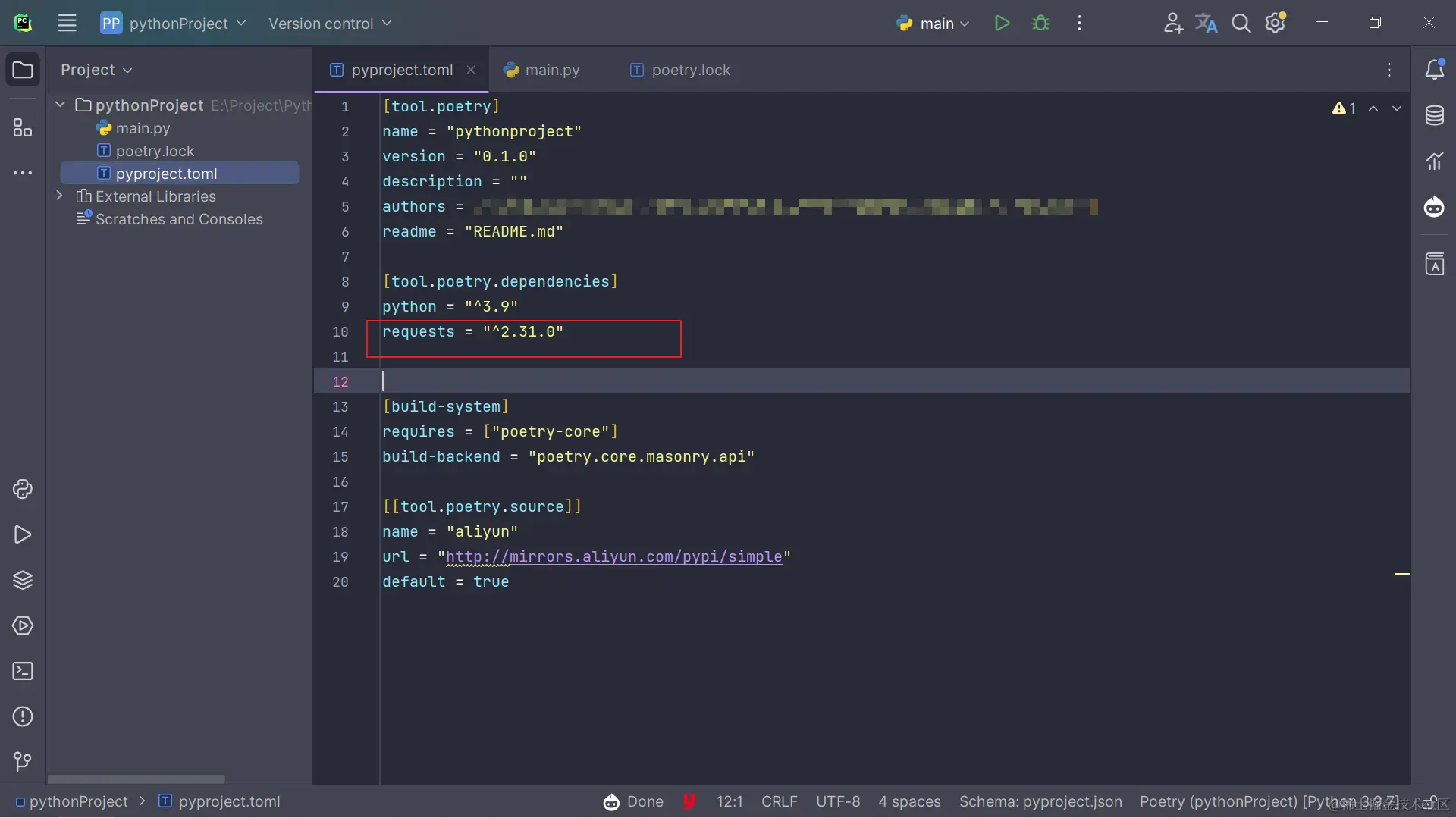Change the 4 spaces indent setting

point(909,801)
